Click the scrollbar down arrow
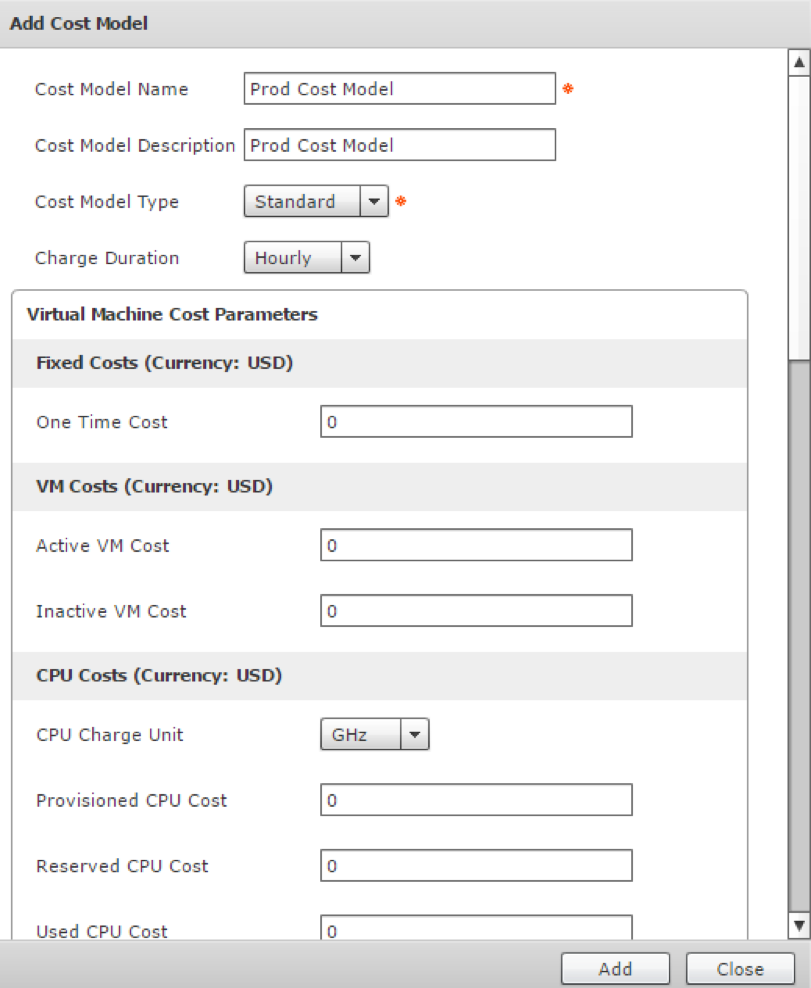 pyautogui.click(x=799, y=925)
